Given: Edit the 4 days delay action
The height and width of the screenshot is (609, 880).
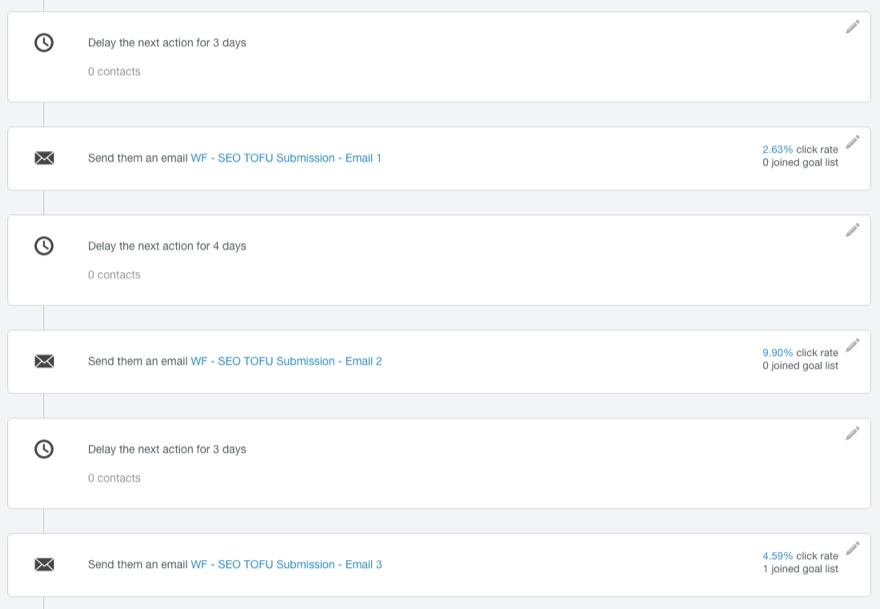Looking at the screenshot, I should [852, 230].
